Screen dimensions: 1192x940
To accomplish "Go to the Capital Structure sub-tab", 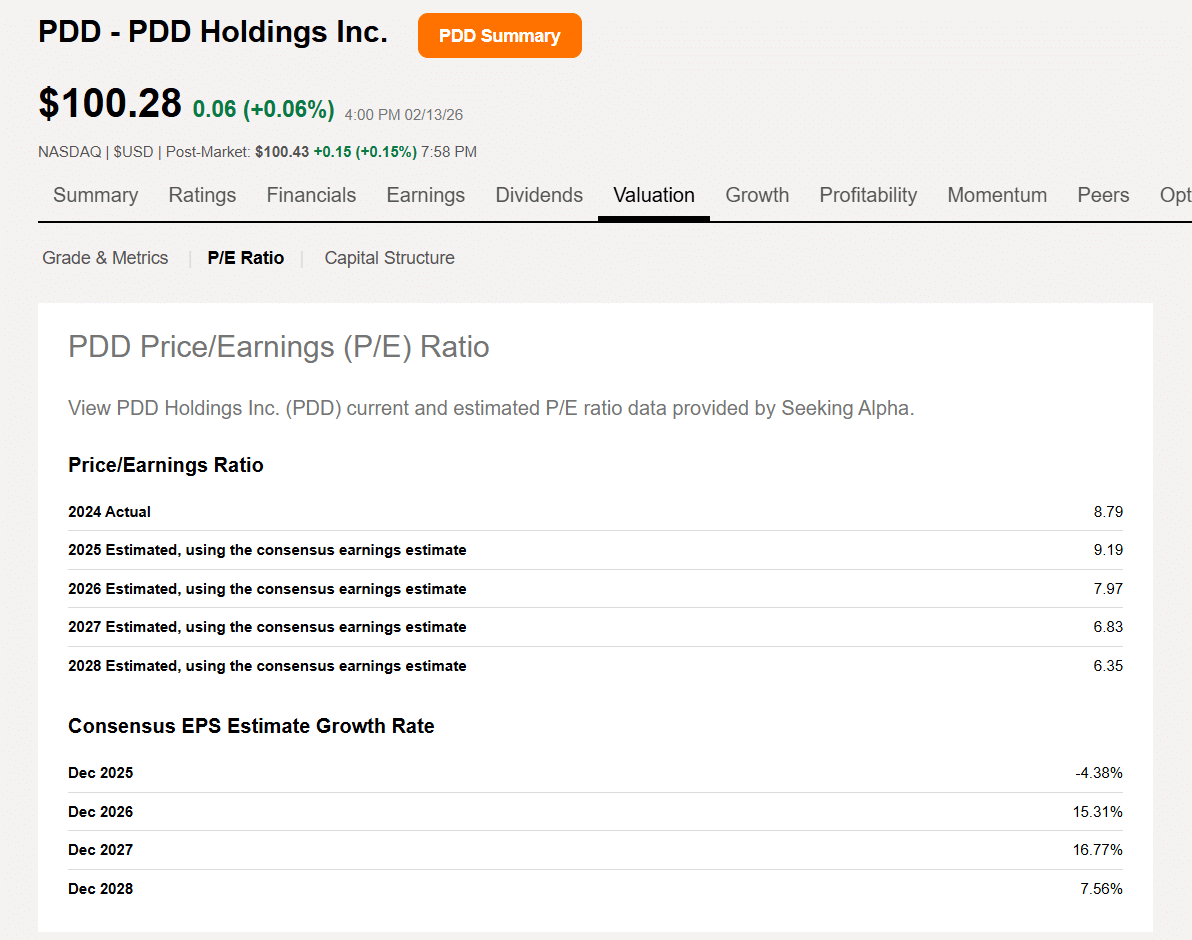I will click(389, 258).
